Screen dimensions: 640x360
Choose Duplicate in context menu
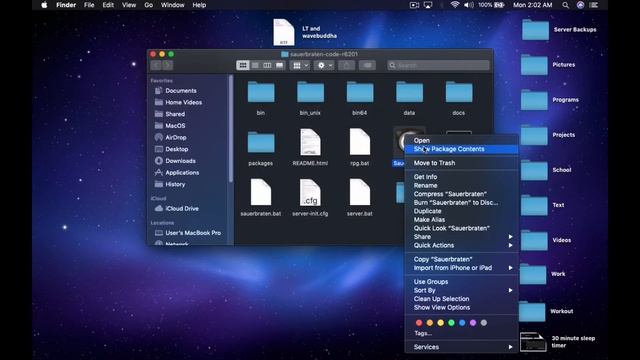click(461, 211)
